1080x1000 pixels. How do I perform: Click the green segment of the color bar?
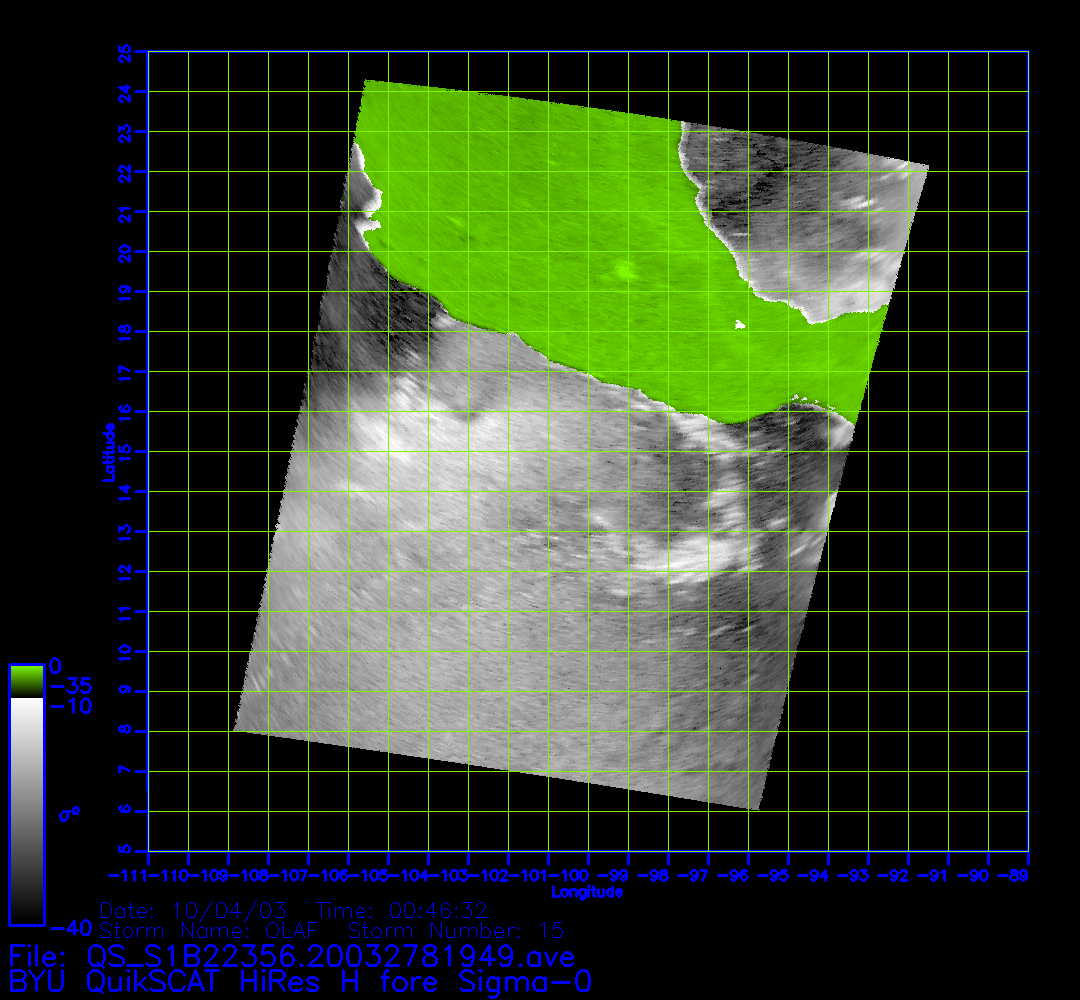(26, 681)
